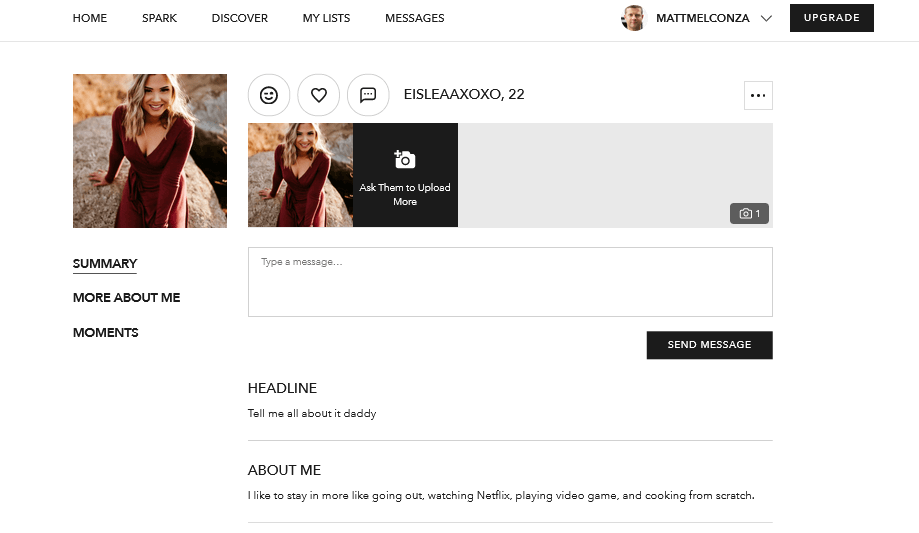Open the MATTMELCONZA username menu
Image resolution: width=919 pixels, height=533 pixels.
coord(703,18)
